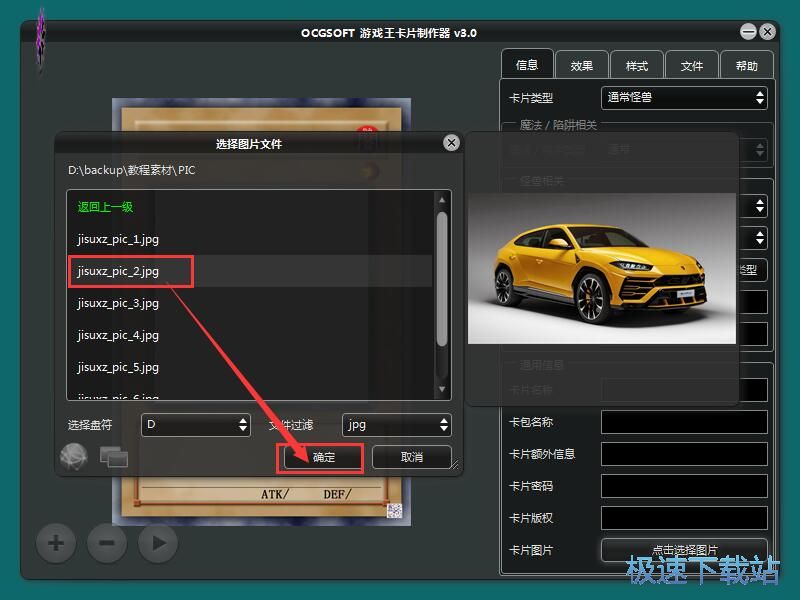Select jisuxz_pic_4.jpg in file list
This screenshot has height=600, width=800.
point(249,335)
